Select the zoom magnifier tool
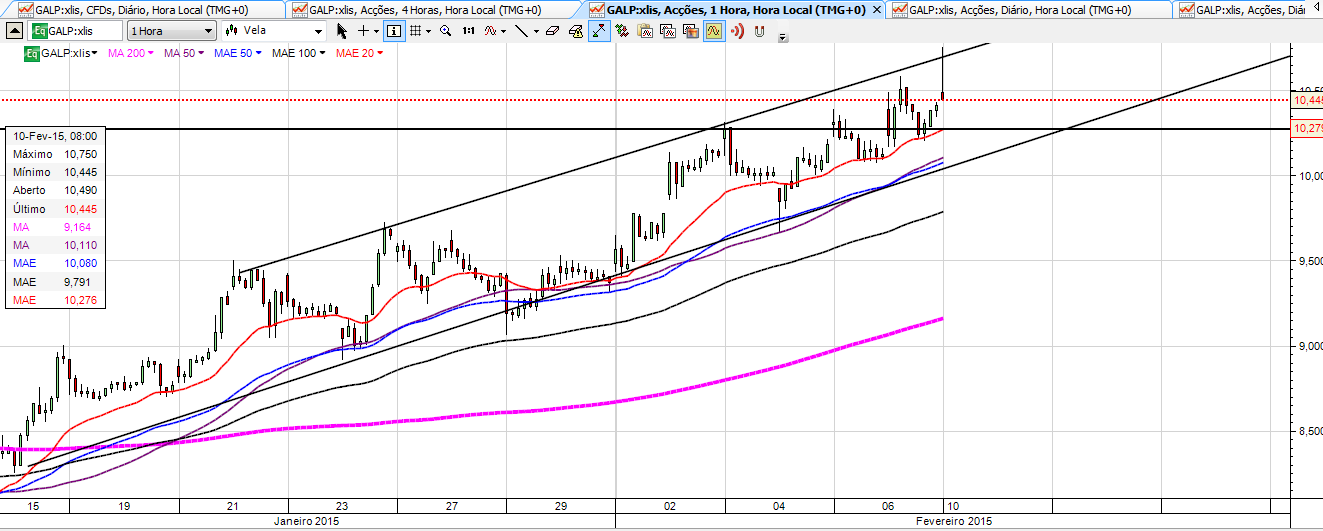This screenshot has width=1323, height=531. (446, 31)
